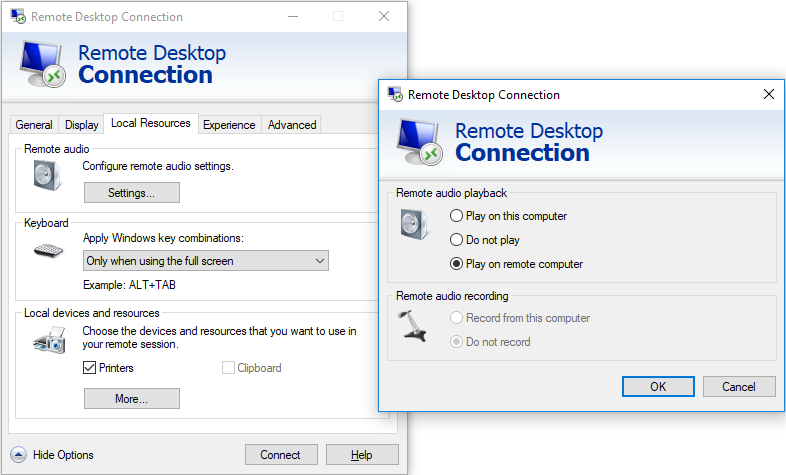Click the remote audio Settings button

pos(132,192)
